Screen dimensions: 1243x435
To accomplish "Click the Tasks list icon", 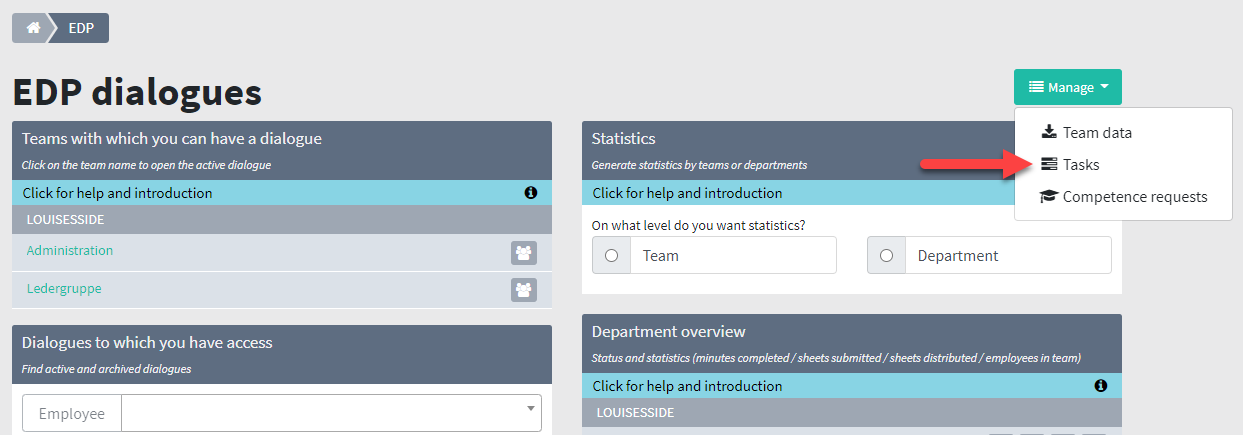I will point(1048,164).
